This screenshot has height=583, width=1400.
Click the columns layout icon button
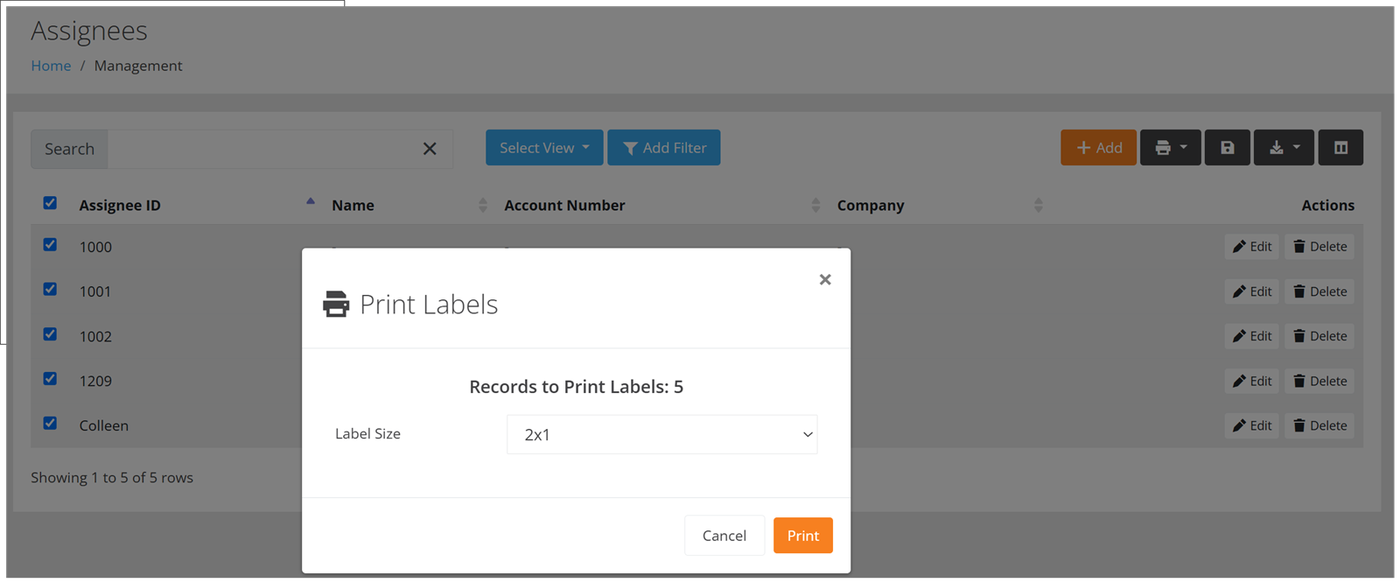click(1341, 148)
